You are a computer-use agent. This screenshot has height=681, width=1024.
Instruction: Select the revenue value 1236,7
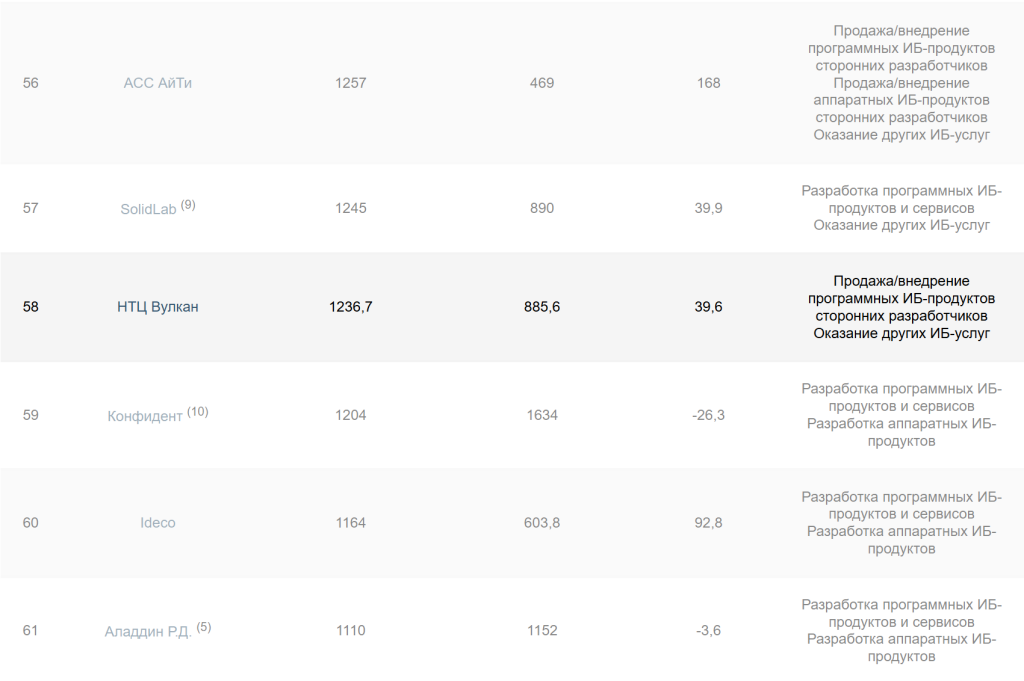pyautogui.click(x=351, y=307)
